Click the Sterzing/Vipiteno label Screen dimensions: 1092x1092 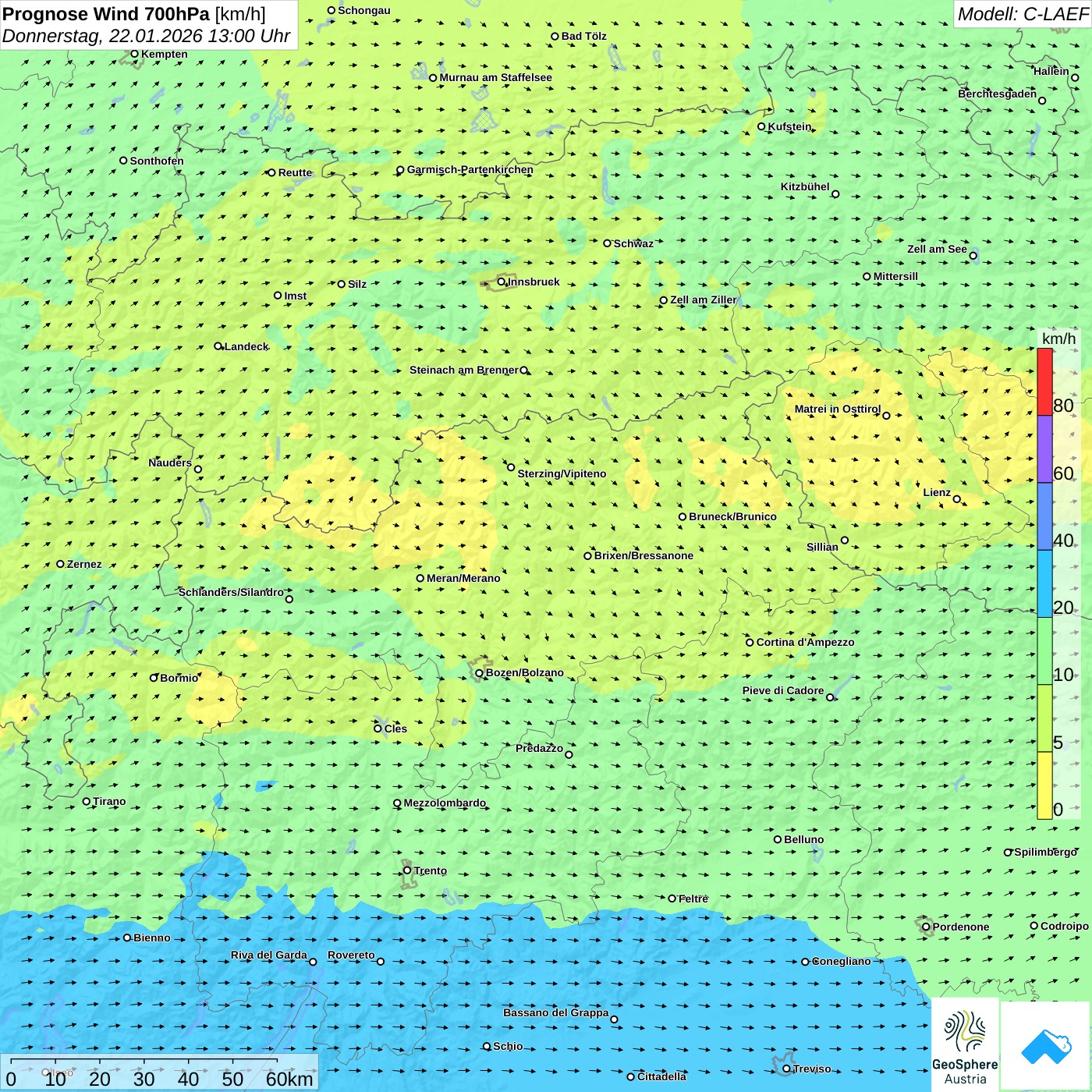click(x=562, y=473)
